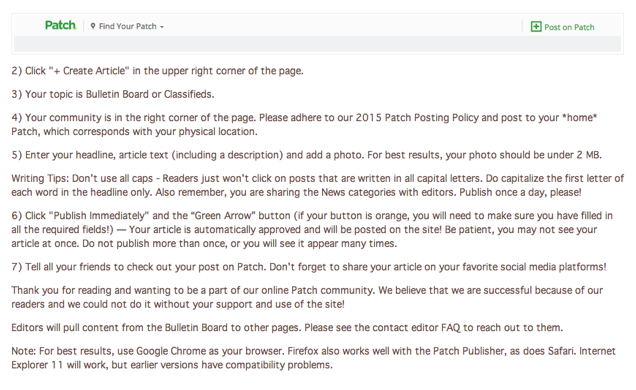Expand the caret beside Find Your Patch
Screen dimensions: 636x390
(161, 27)
